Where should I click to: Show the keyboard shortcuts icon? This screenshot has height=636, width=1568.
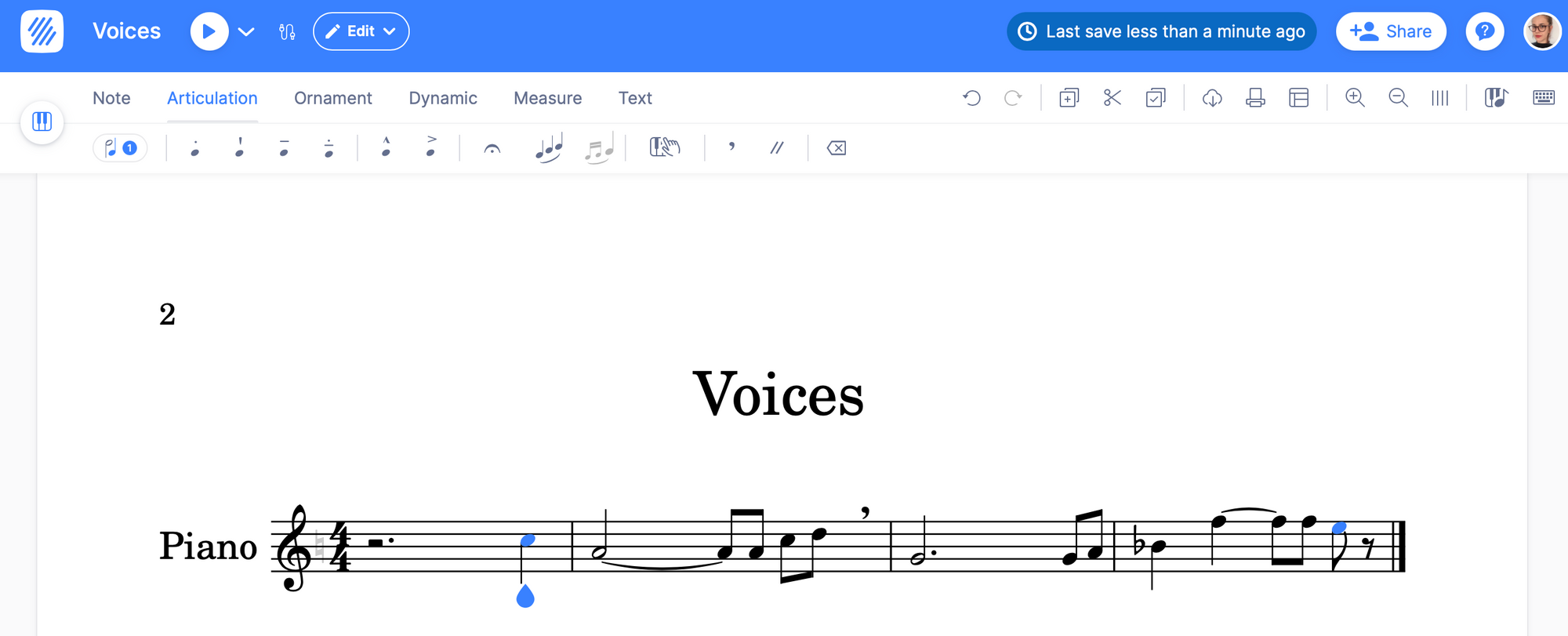pyautogui.click(x=1544, y=98)
